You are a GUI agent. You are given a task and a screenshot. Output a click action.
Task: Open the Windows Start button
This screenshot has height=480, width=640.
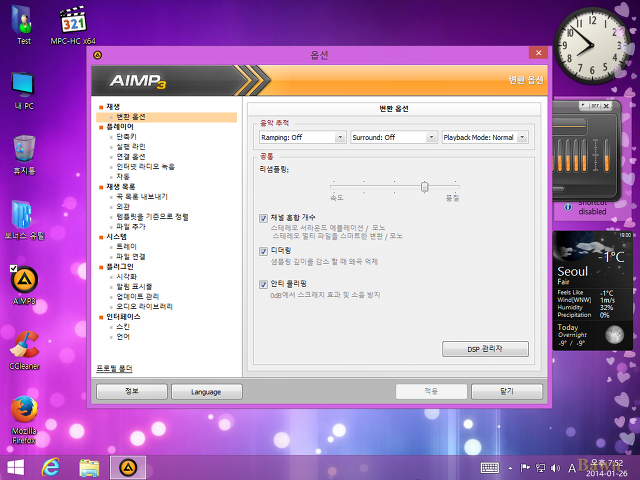coord(16,468)
